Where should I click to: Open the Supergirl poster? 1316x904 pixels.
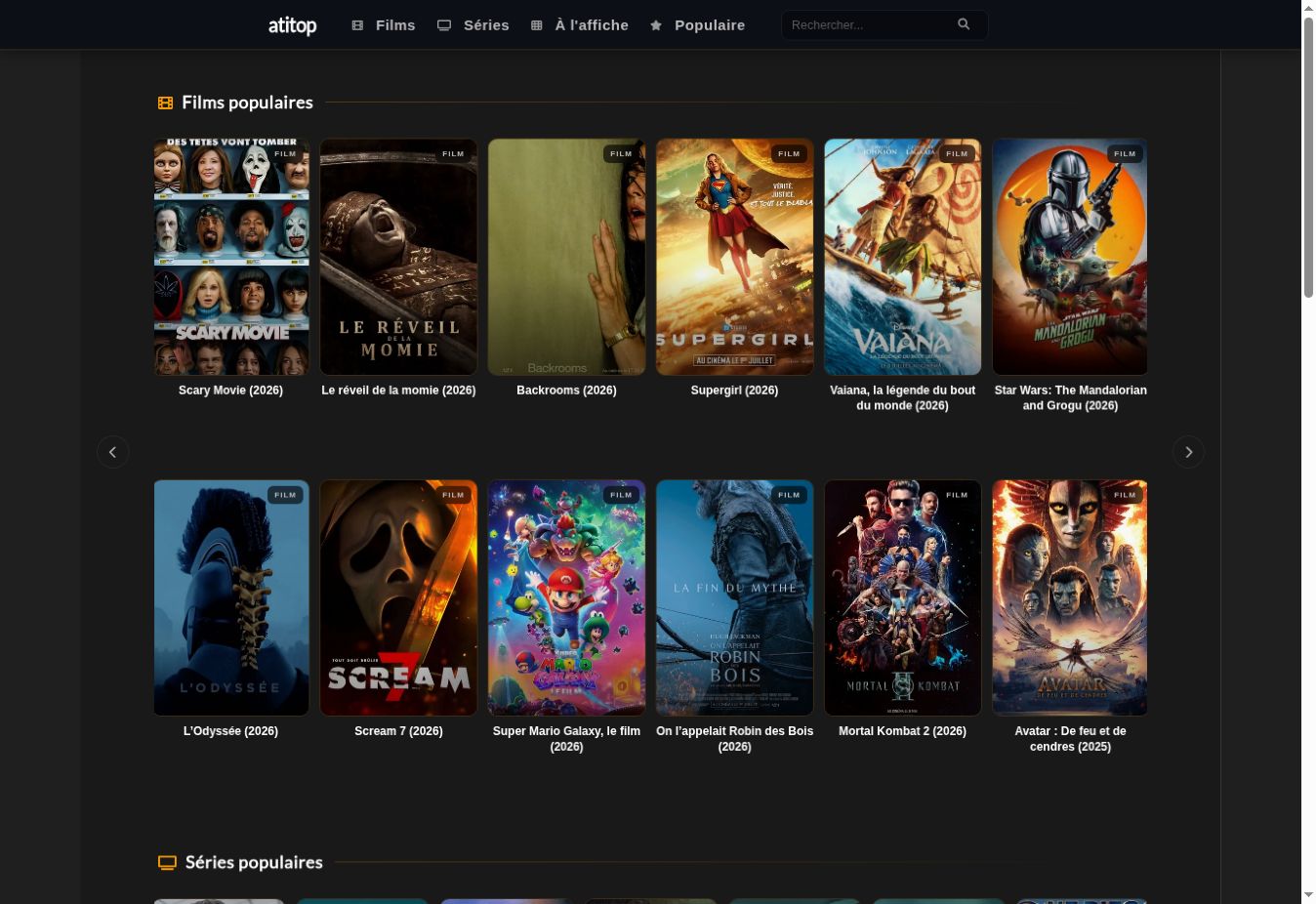734,257
